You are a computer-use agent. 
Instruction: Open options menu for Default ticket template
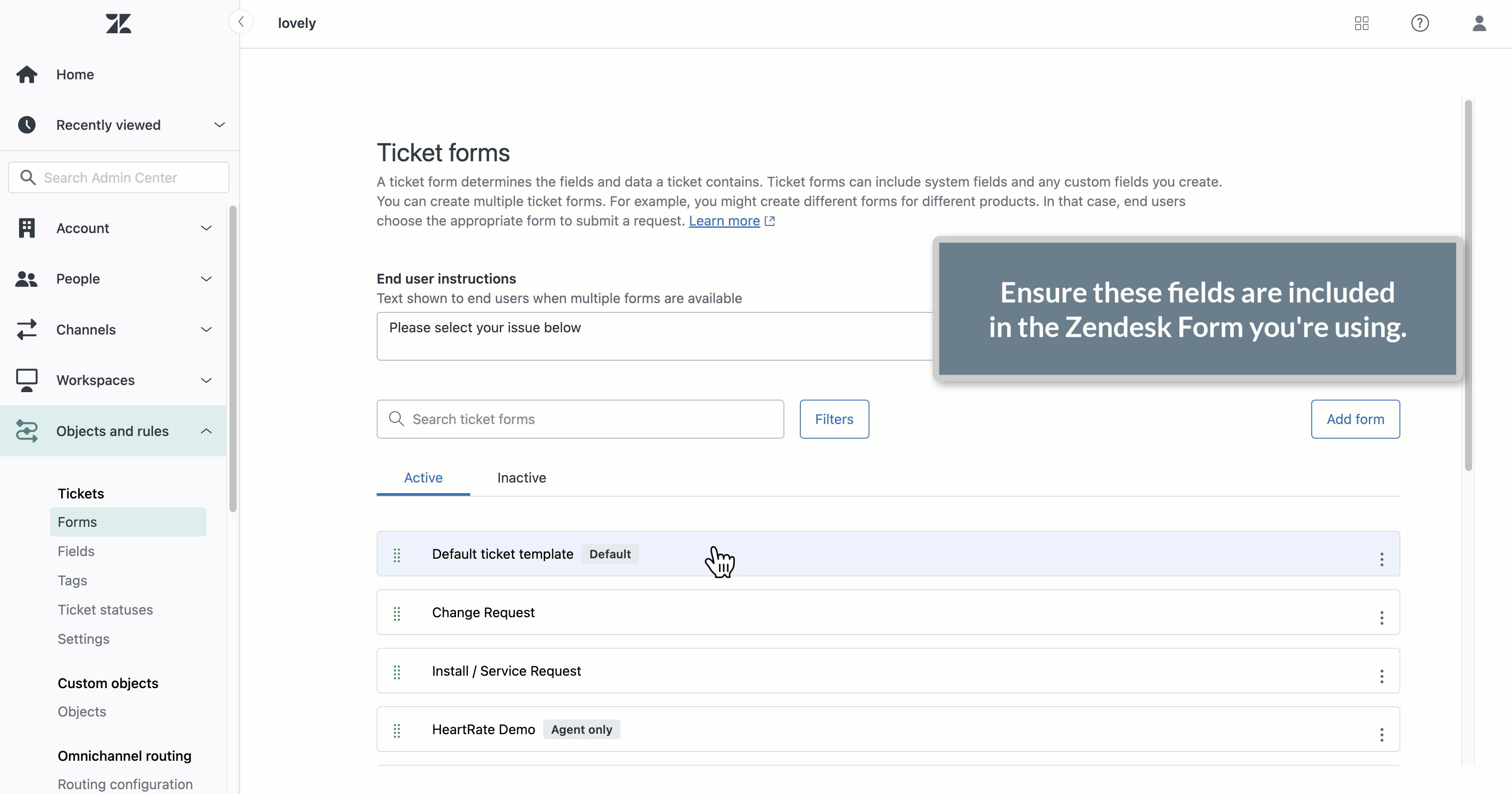pyautogui.click(x=1382, y=559)
